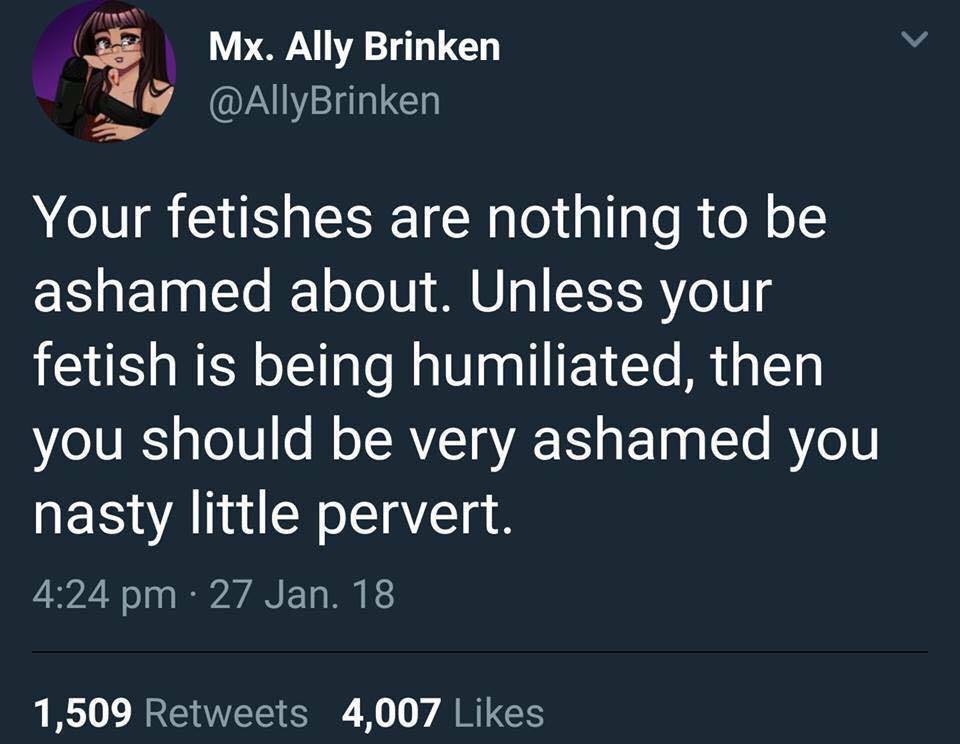Click the 4:24 pm timestamp
This screenshot has height=744, width=960.
coord(105,595)
